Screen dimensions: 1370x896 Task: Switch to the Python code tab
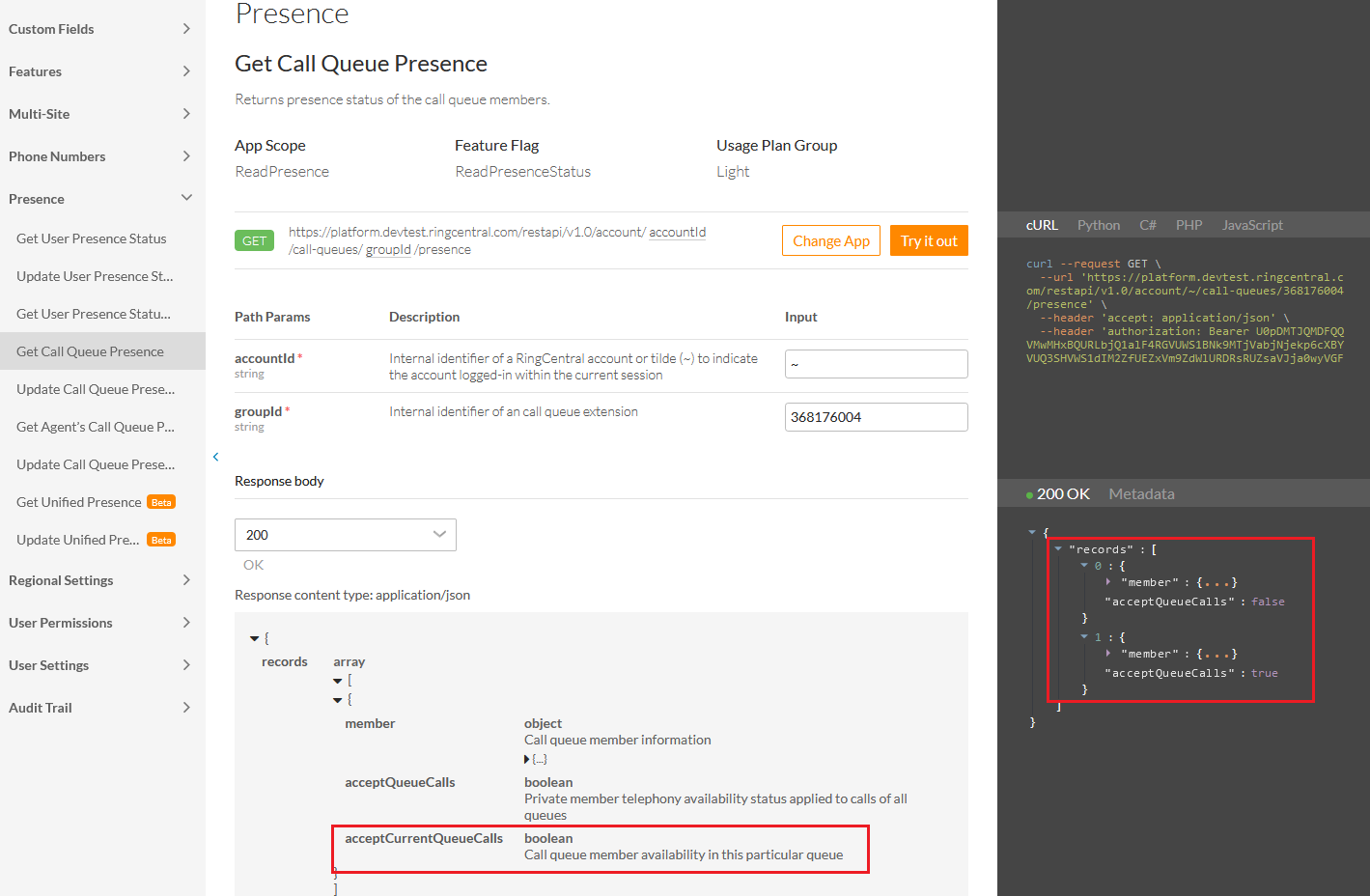pos(1099,225)
